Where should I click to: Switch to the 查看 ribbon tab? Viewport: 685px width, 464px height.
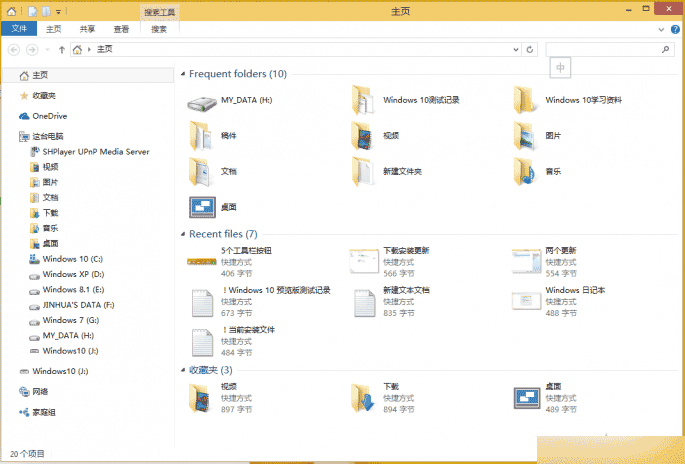click(x=121, y=29)
